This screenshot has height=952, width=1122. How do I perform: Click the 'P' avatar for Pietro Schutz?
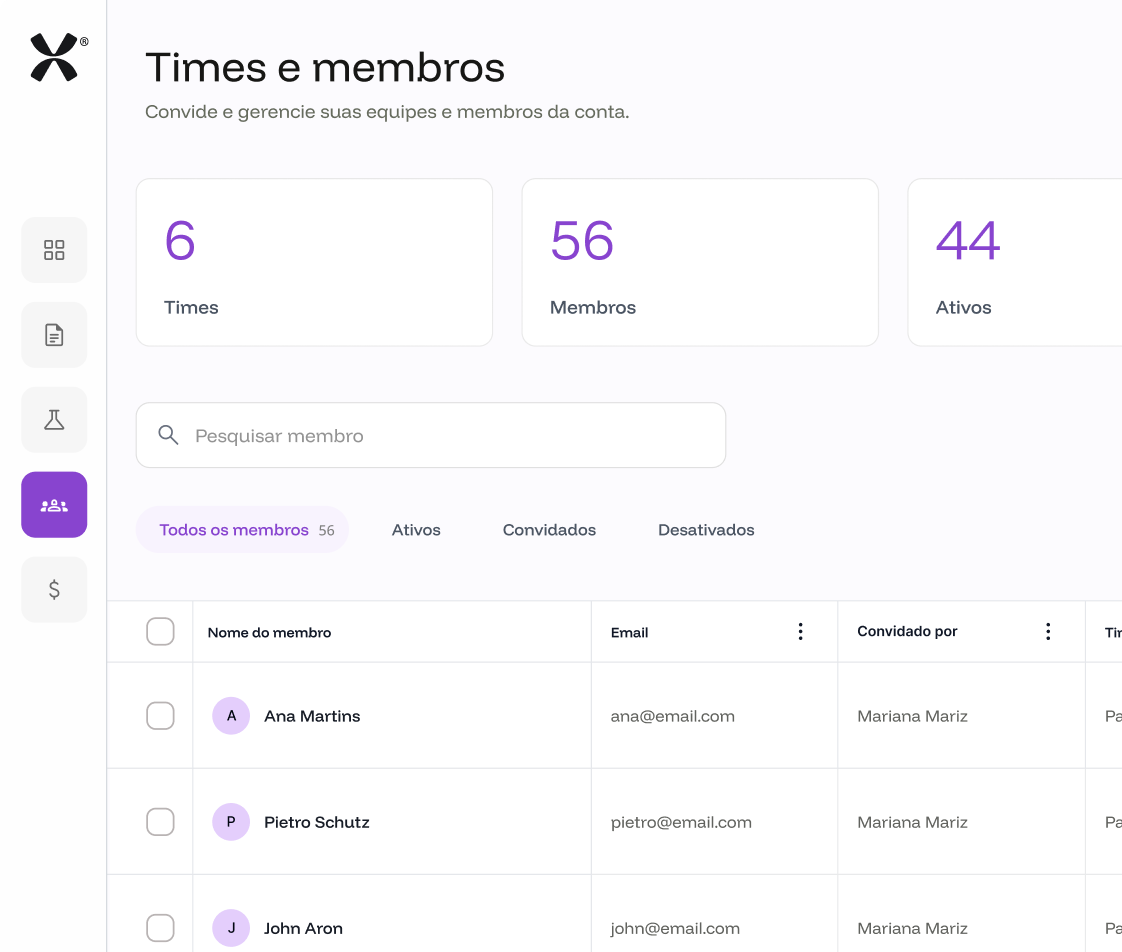(231, 822)
